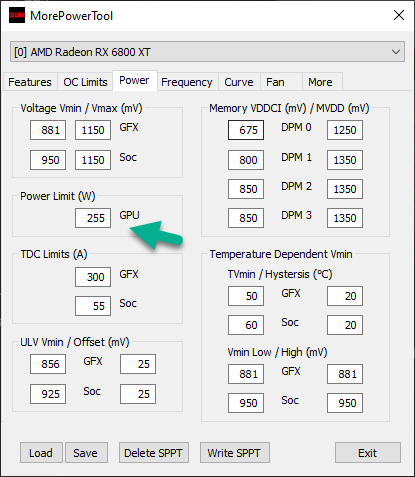
Task: Click the Save button
Action: tap(86, 453)
